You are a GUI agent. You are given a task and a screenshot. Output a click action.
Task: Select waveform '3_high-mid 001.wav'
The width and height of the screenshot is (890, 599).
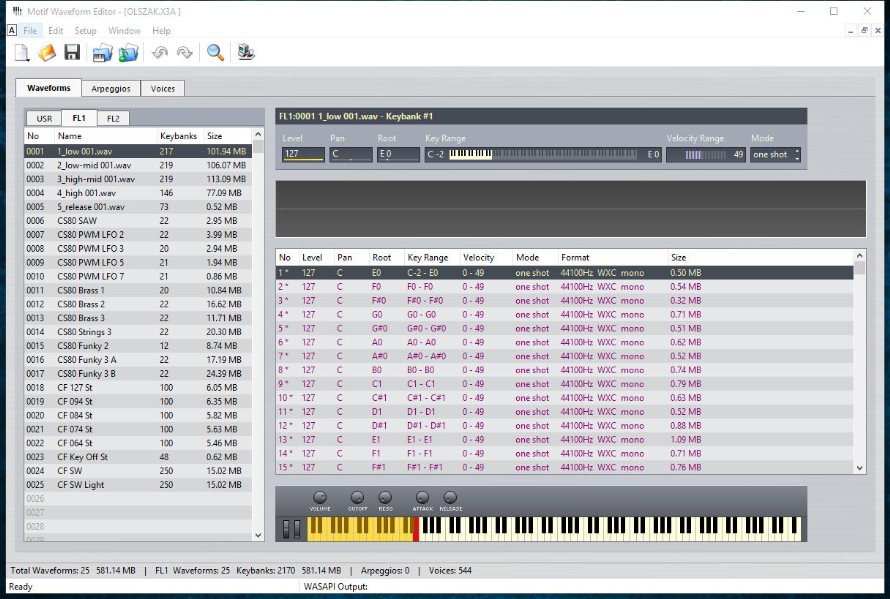138,179
